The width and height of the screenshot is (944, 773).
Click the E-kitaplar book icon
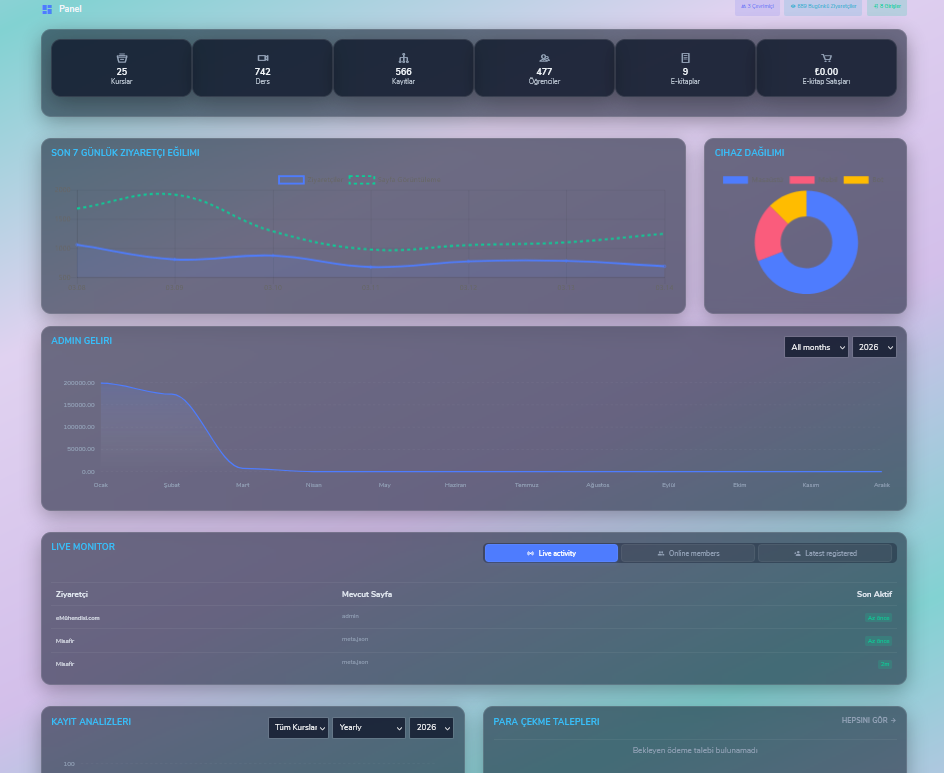point(685,58)
